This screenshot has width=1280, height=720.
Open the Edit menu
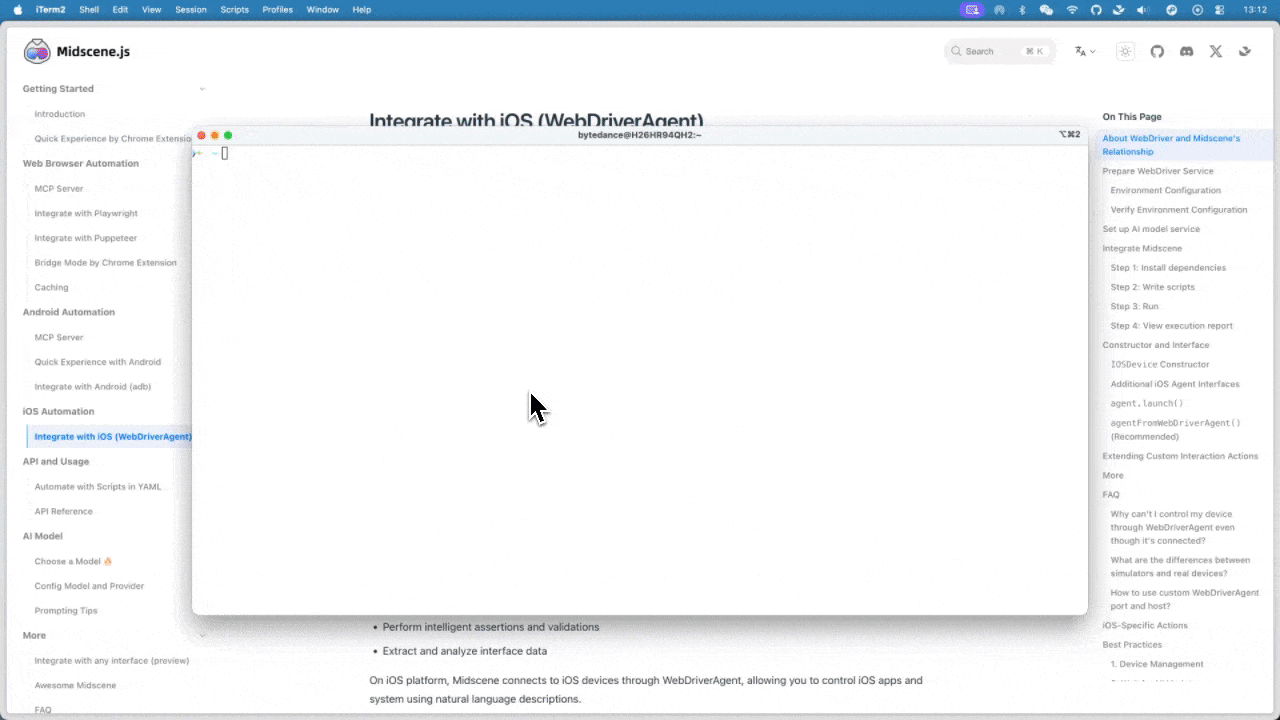120,9
